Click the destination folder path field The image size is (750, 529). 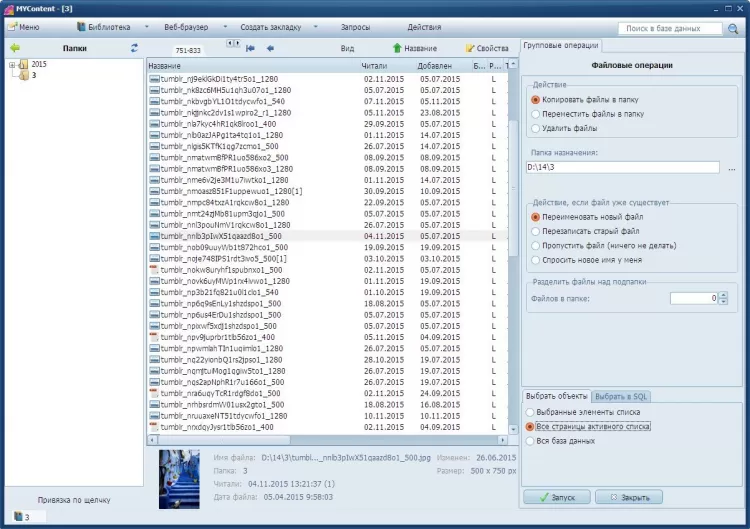(x=622, y=167)
